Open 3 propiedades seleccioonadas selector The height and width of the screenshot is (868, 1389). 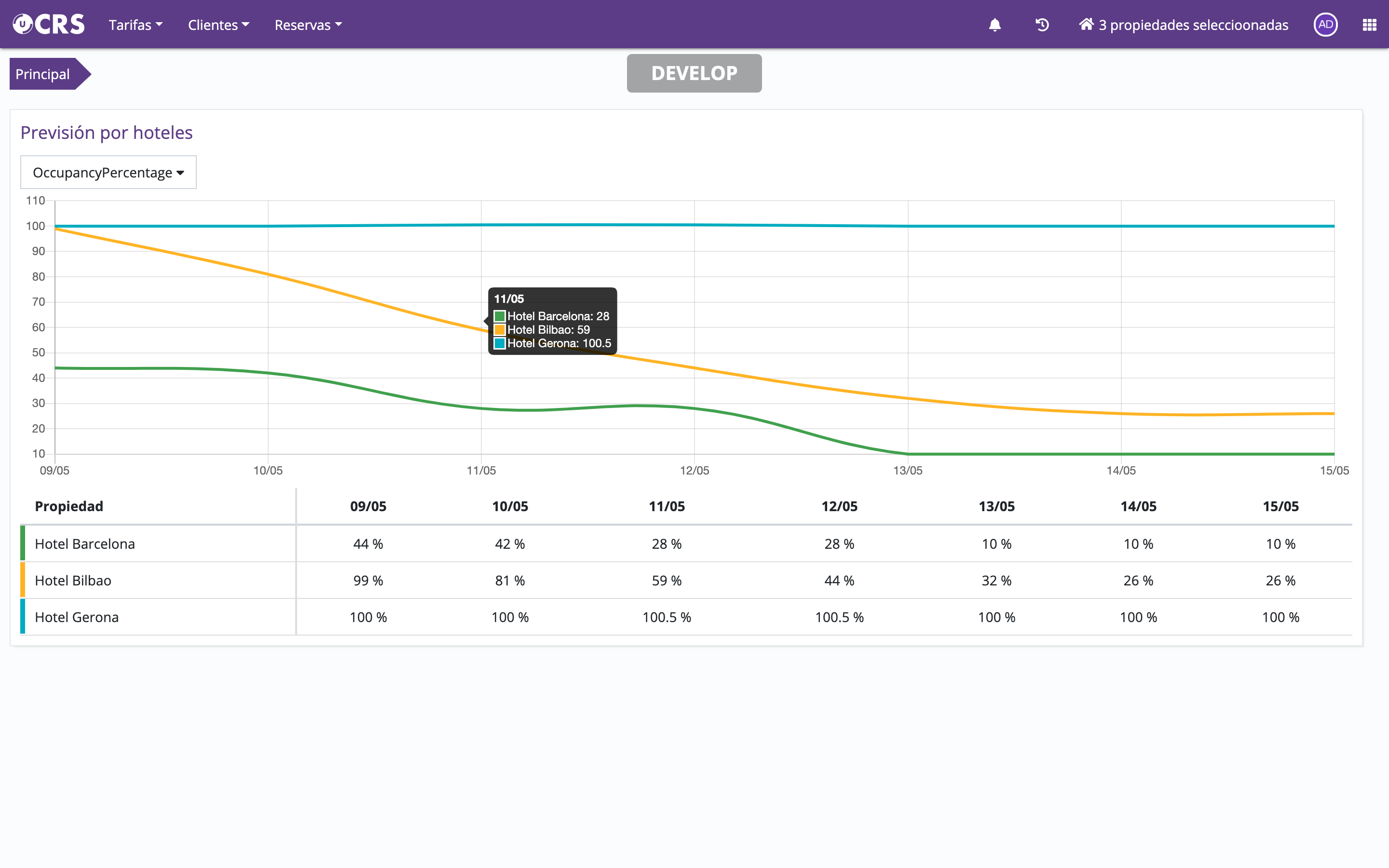tap(1193, 25)
